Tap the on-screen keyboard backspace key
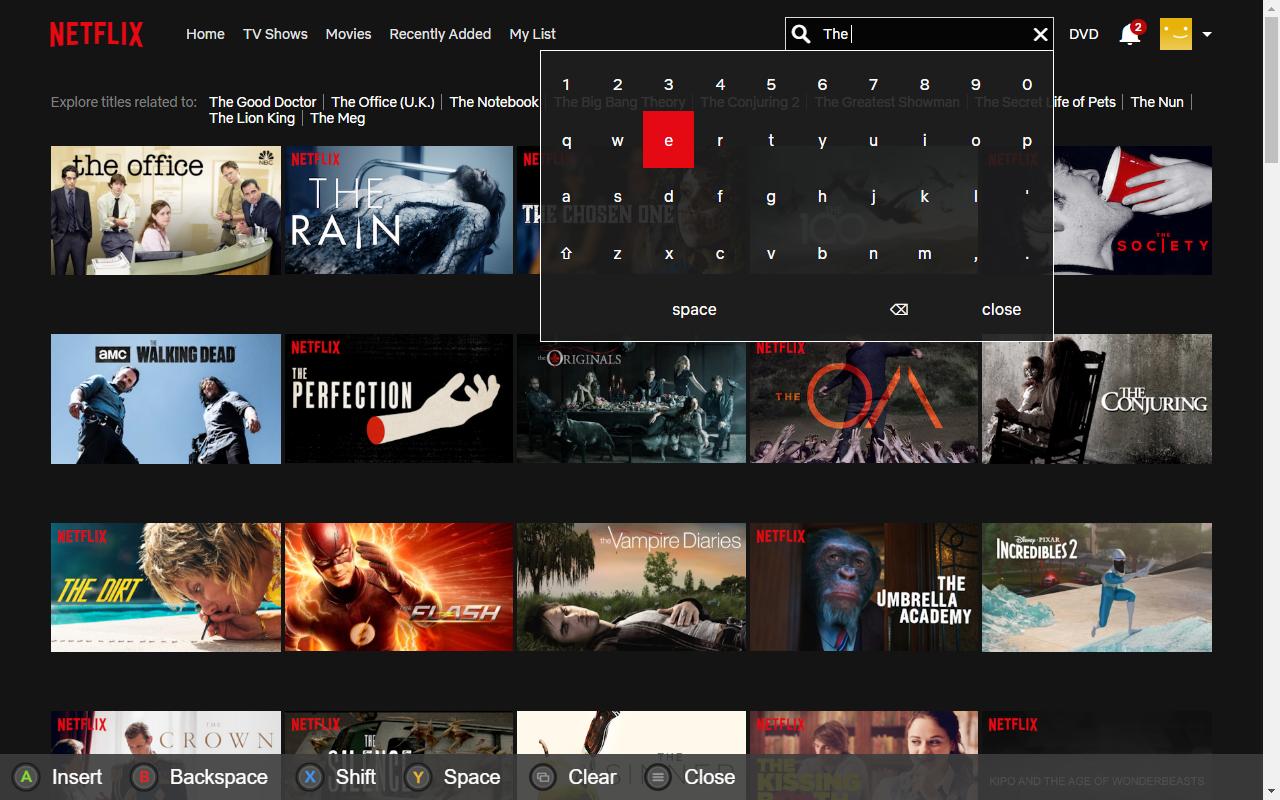This screenshot has height=800, width=1280. click(x=899, y=309)
